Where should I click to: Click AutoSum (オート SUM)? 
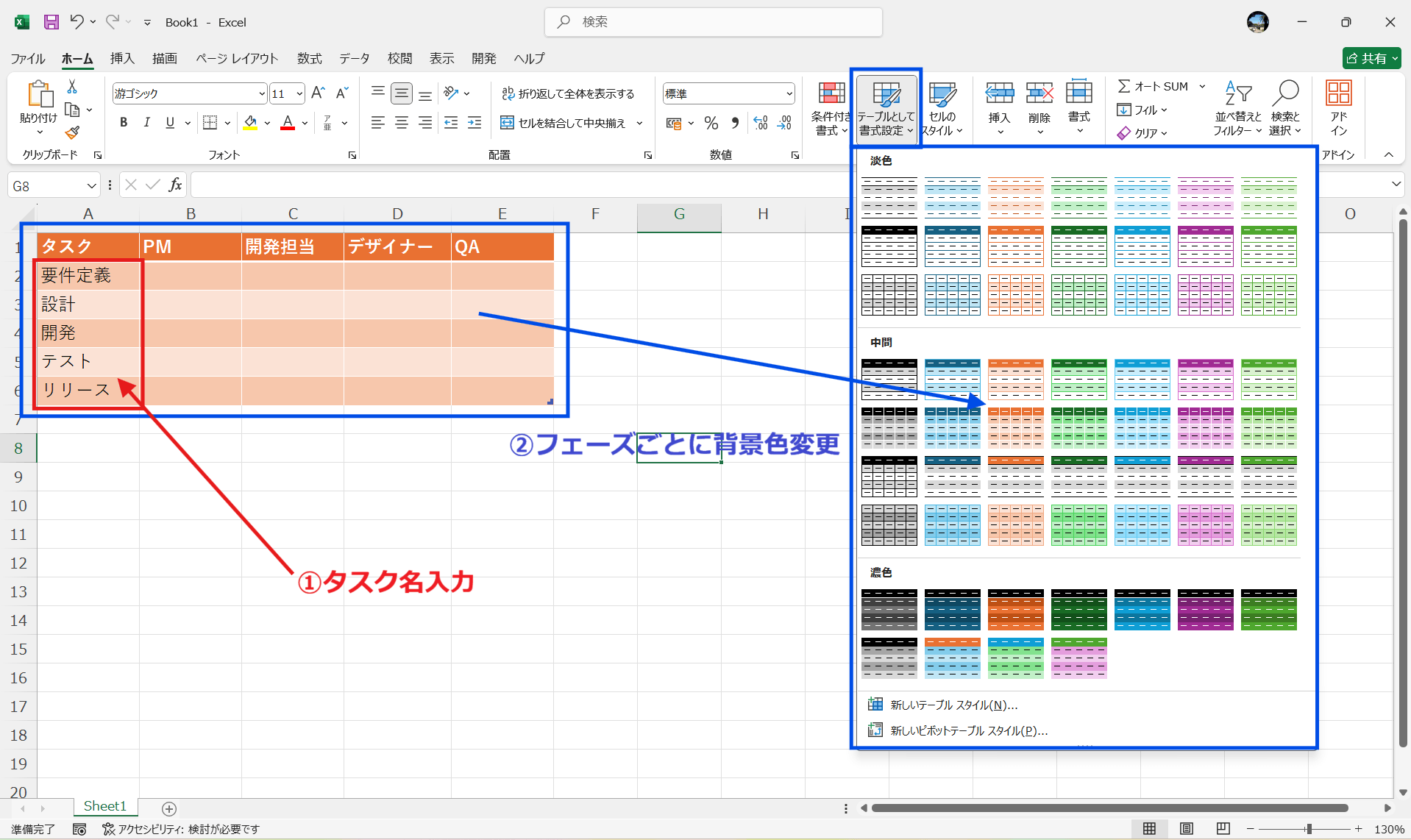coord(1153,86)
